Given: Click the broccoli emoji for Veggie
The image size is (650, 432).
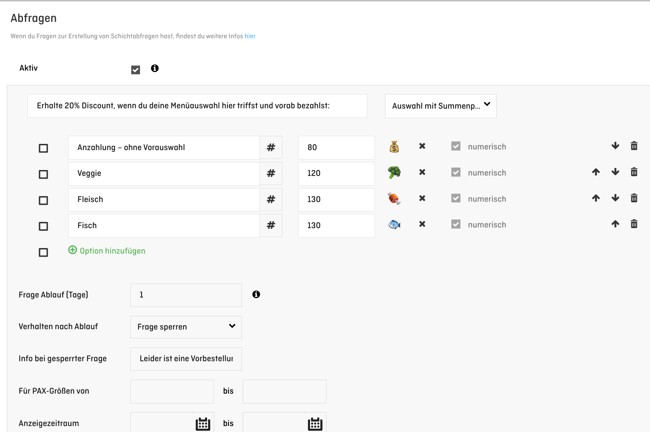Looking at the screenshot, I should [394, 172].
